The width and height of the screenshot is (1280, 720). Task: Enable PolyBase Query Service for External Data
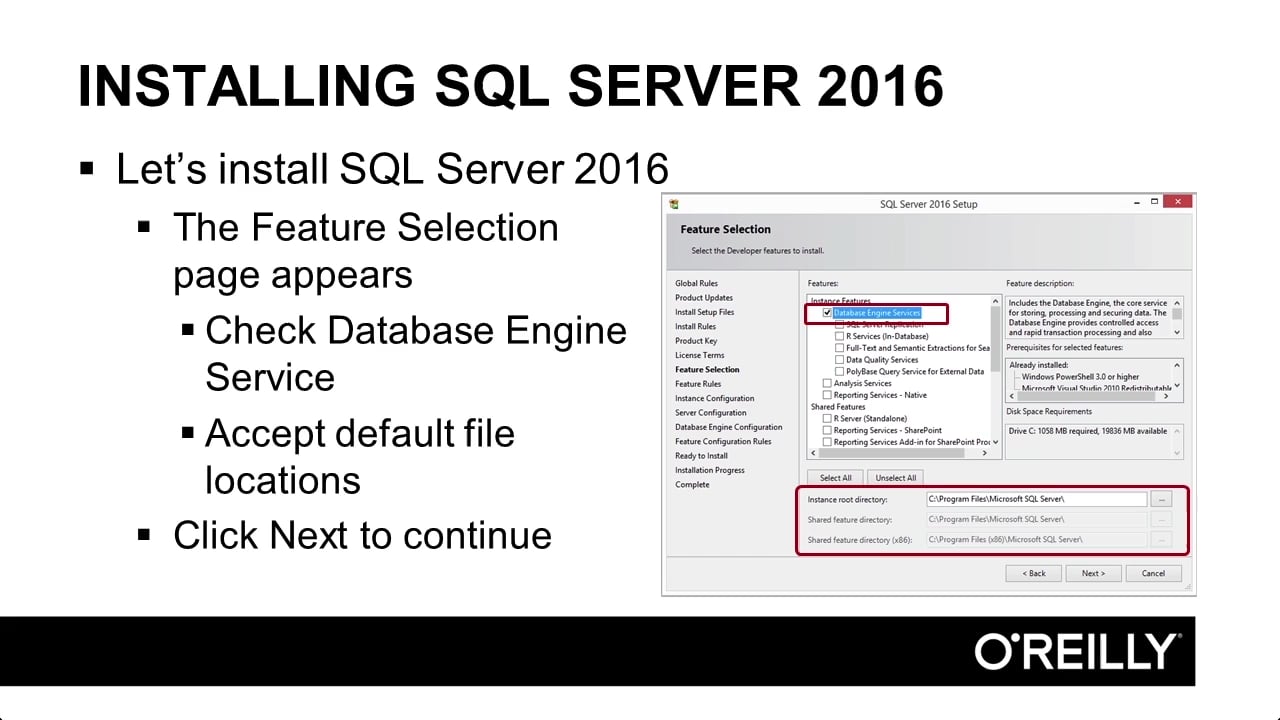[x=839, y=372]
